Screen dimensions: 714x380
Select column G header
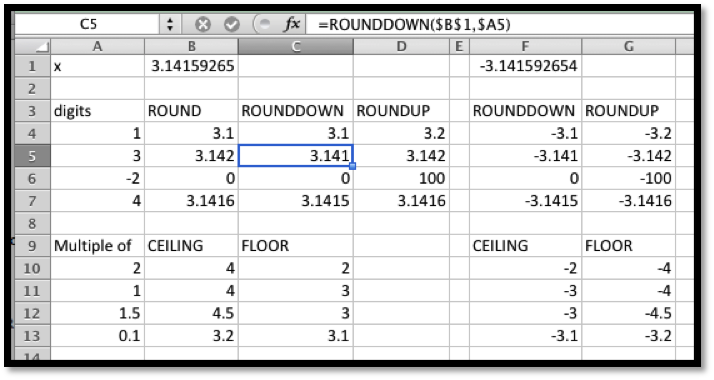[628, 46]
